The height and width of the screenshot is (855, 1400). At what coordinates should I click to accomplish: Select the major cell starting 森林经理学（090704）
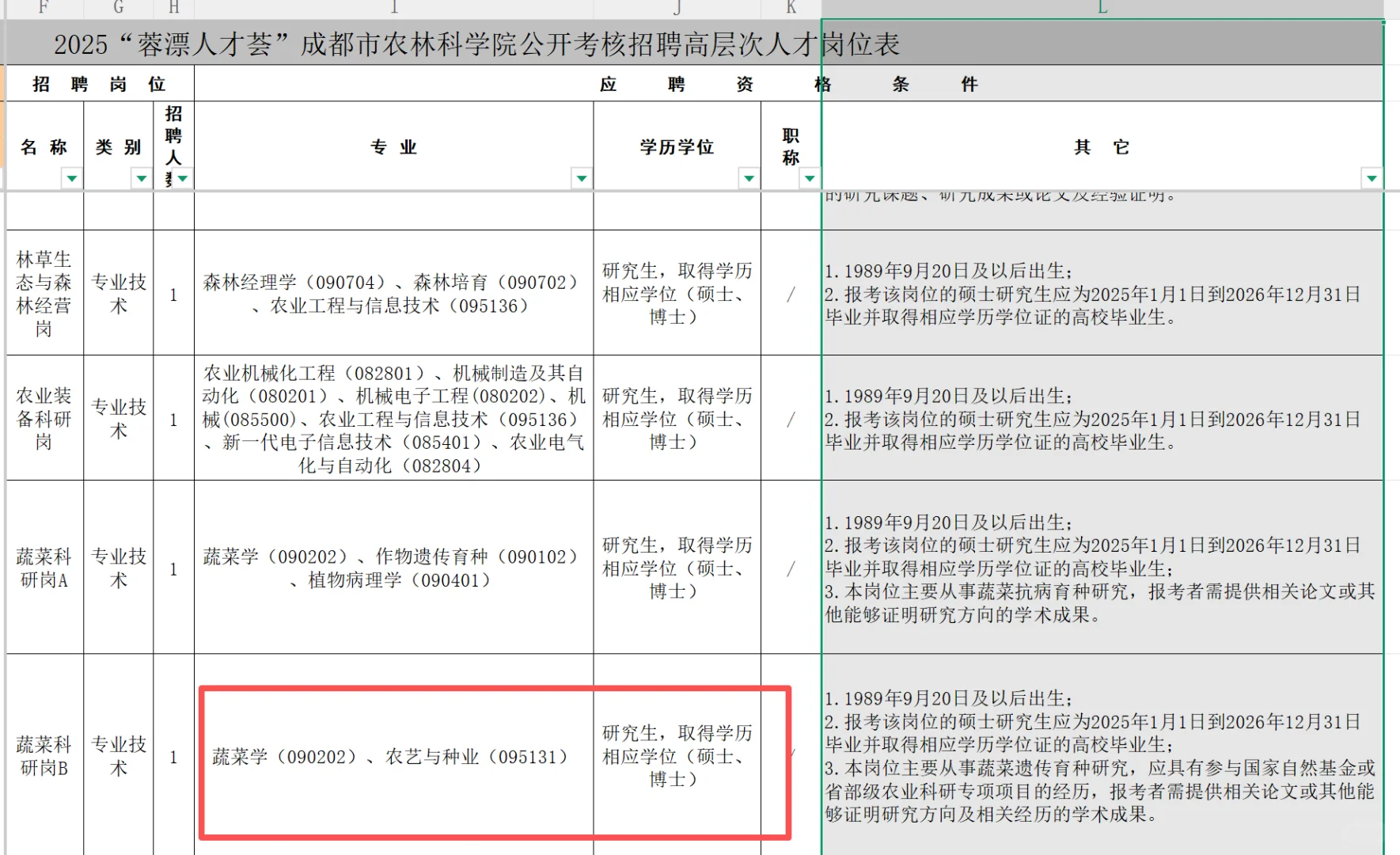[394, 293]
